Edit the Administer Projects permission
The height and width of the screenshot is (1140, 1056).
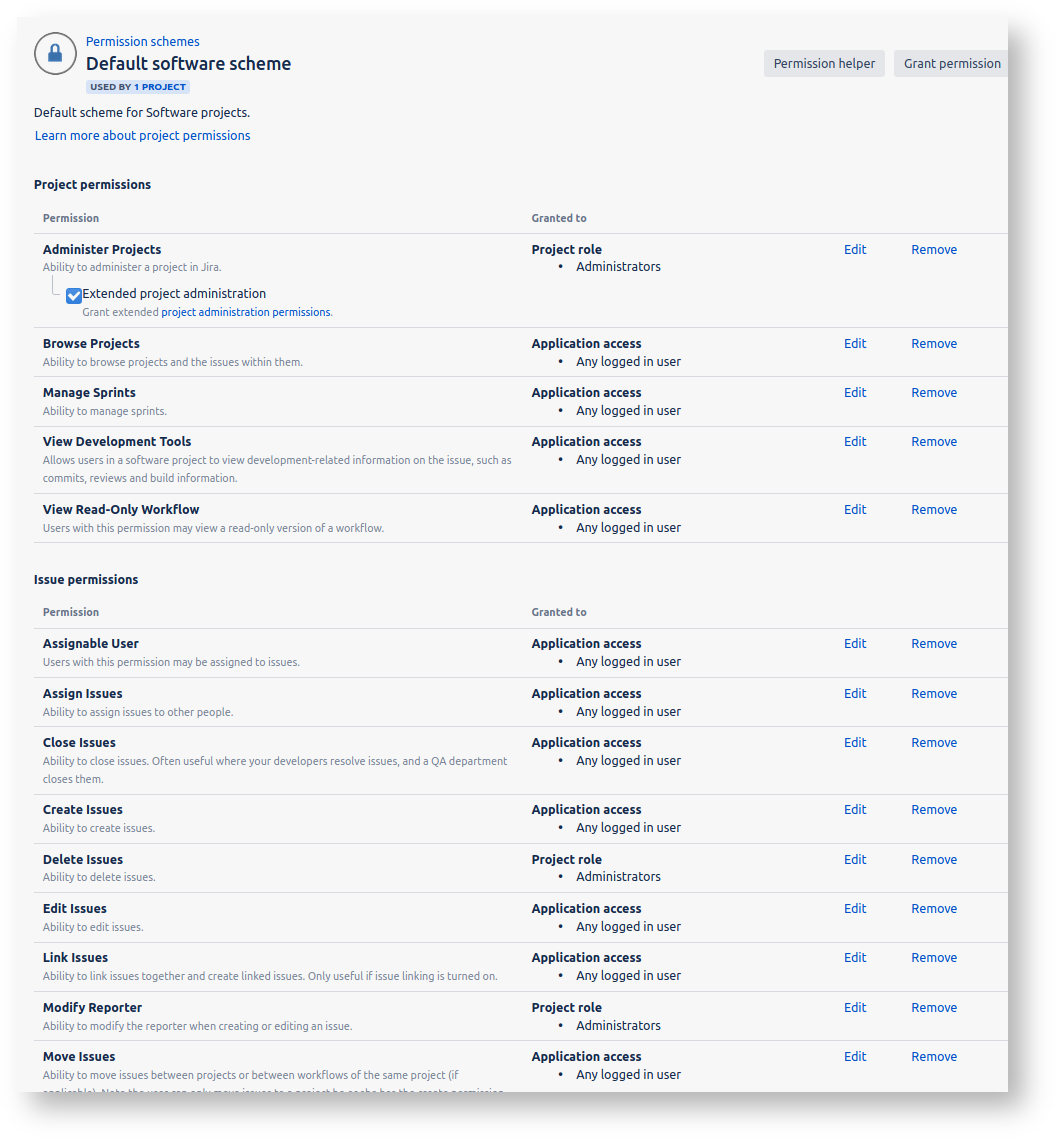tap(854, 250)
